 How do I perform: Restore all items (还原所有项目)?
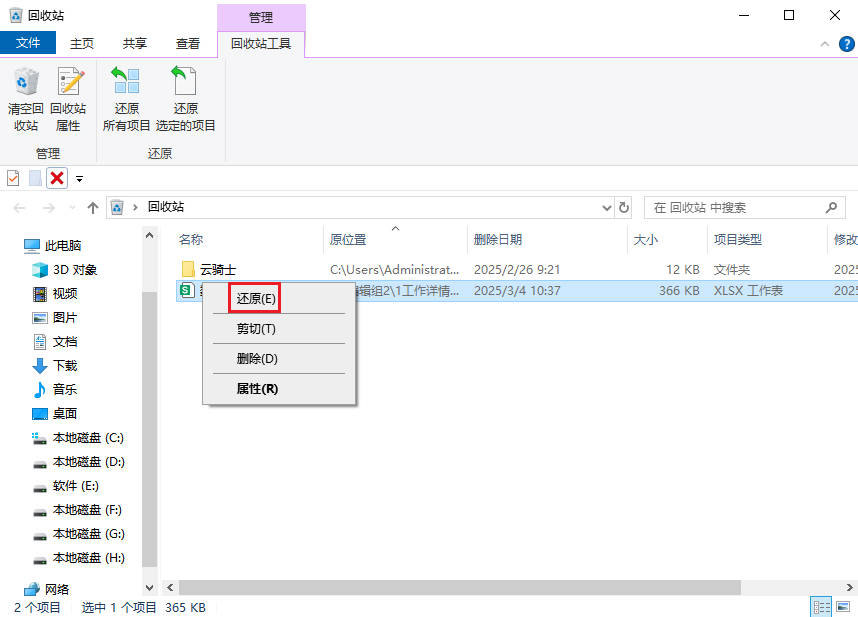[126, 100]
